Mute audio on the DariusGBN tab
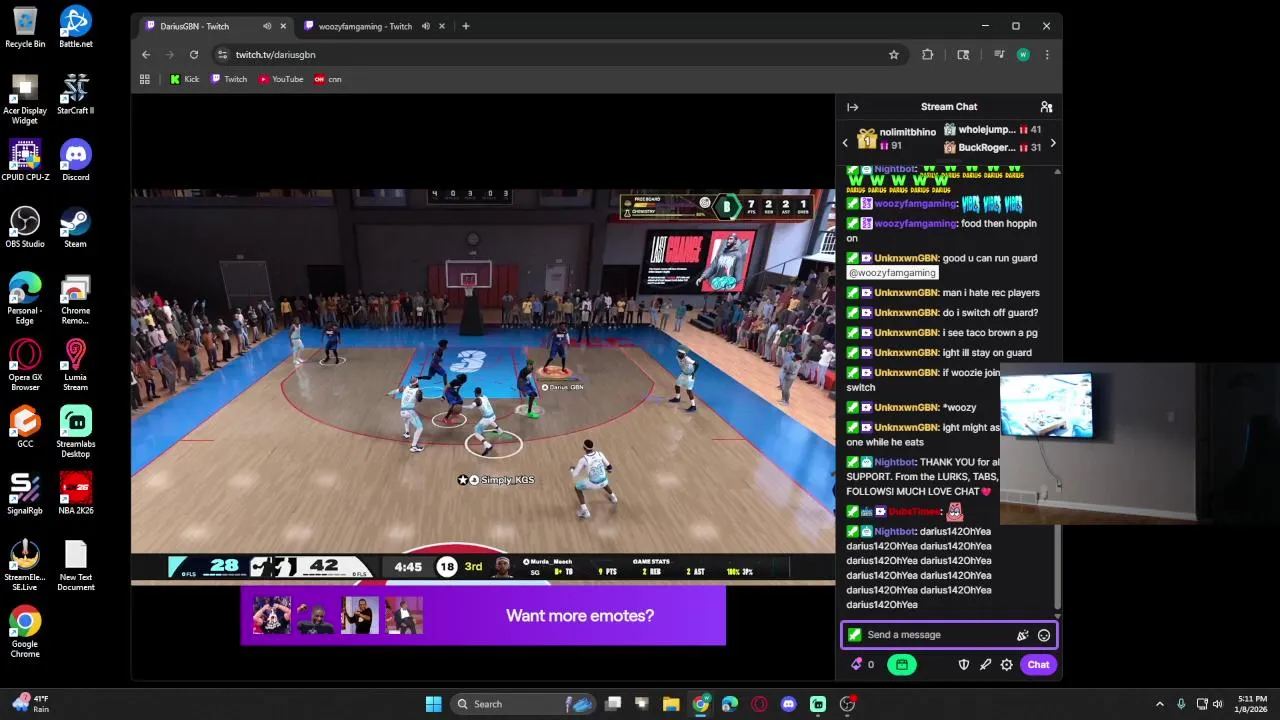This screenshot has height=720, width=1280. 267,26
